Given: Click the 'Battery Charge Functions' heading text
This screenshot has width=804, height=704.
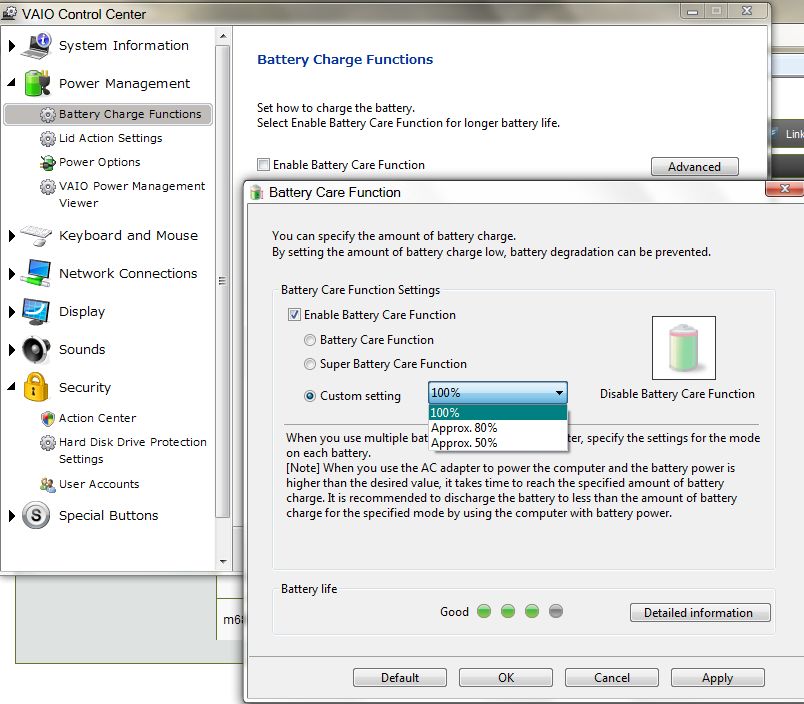Looking at the screenshot, I should (x=345, y=59).
